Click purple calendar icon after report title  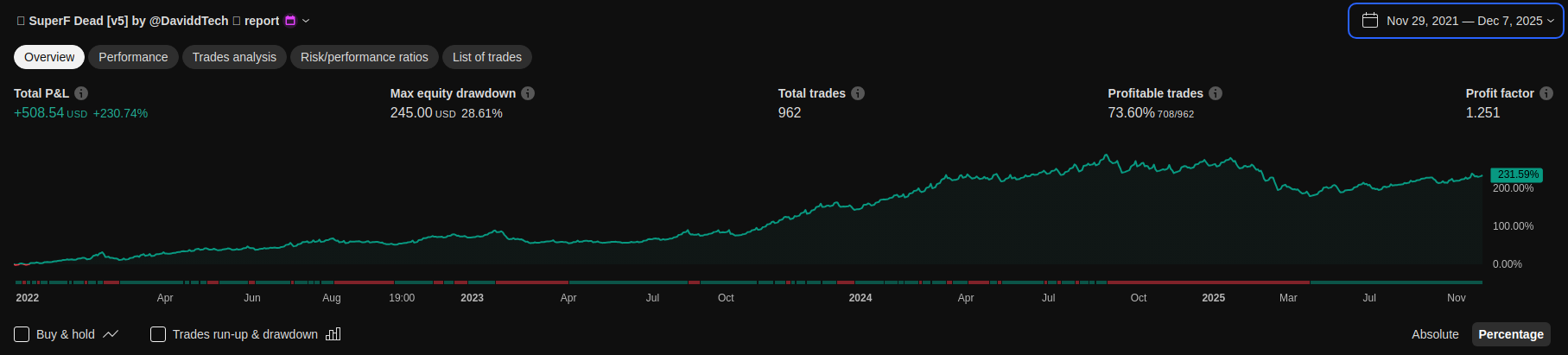tap(290, 21)
